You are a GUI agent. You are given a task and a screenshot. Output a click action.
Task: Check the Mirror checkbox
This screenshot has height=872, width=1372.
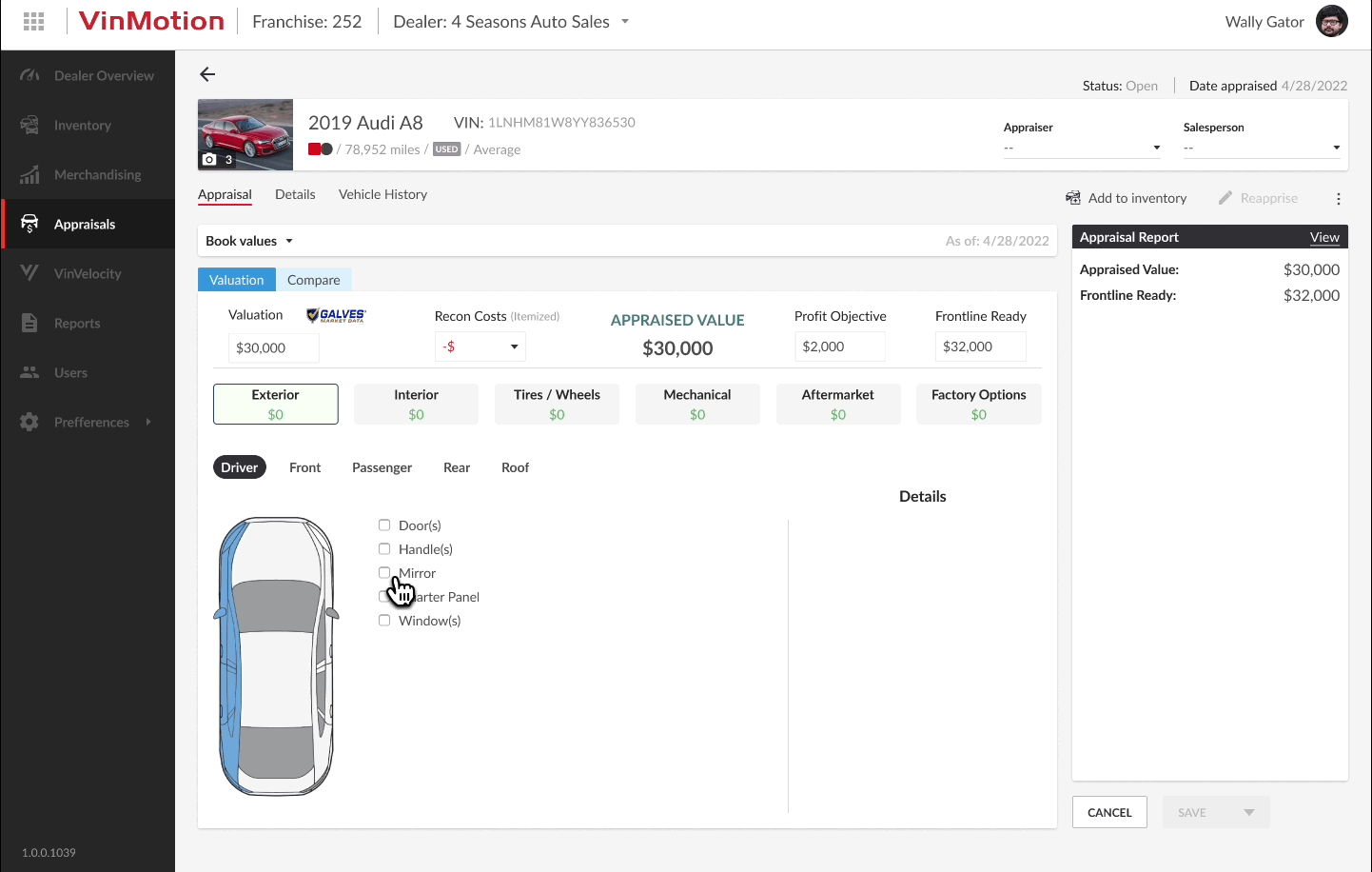tap(384, 572)
